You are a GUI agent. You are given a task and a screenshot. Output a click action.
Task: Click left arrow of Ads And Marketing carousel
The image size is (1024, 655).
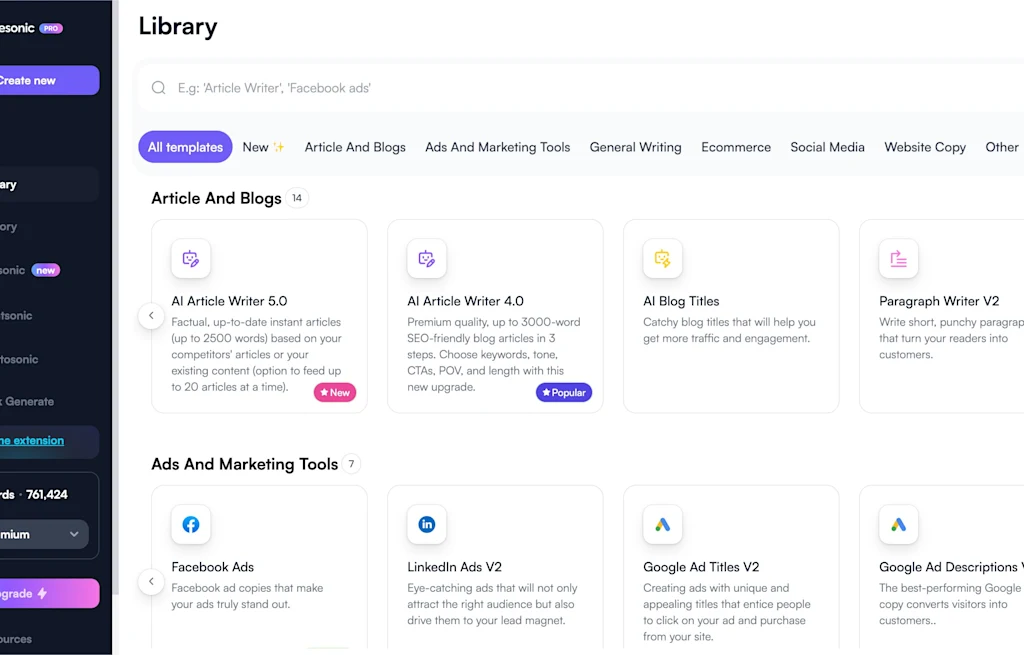point(151,581)
